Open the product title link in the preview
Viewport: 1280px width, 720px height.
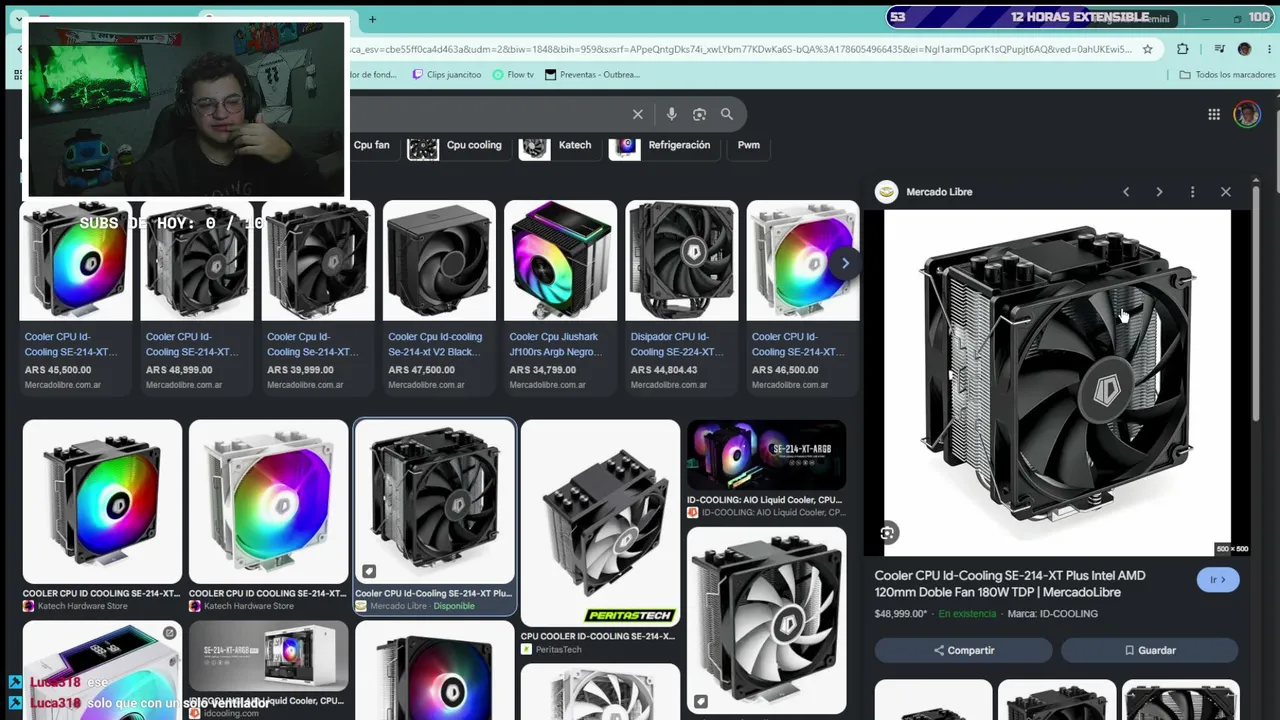tap(1010, 584)
